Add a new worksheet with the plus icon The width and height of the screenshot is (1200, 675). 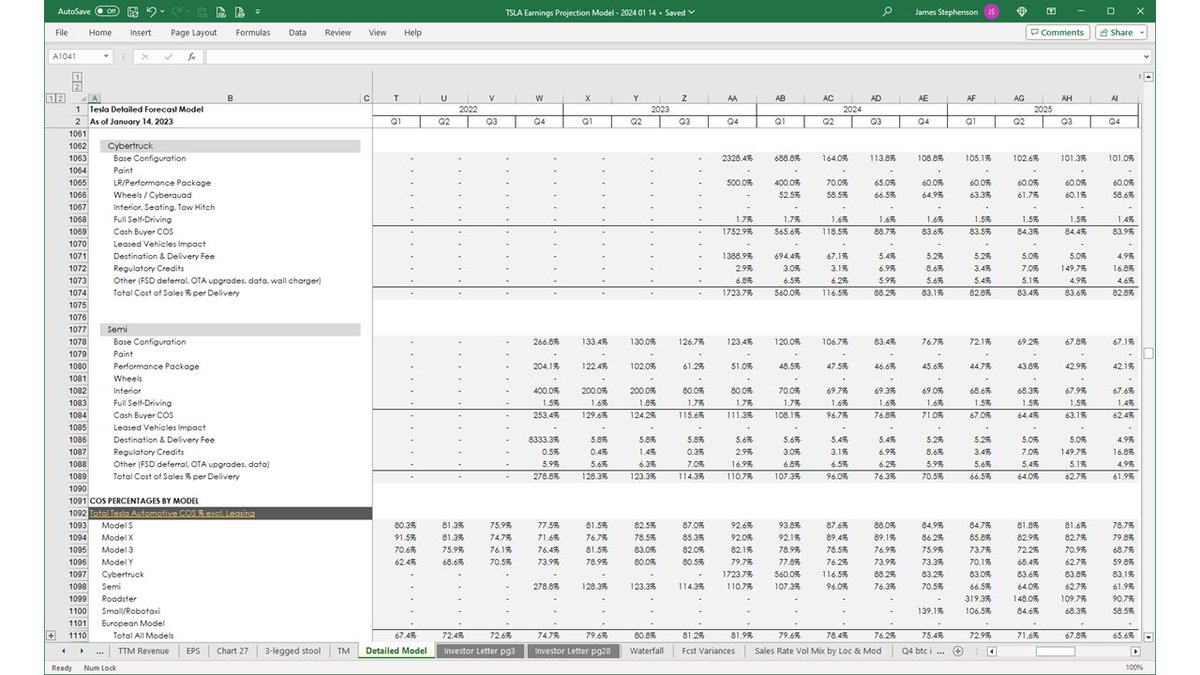click(x=957, y=650)
